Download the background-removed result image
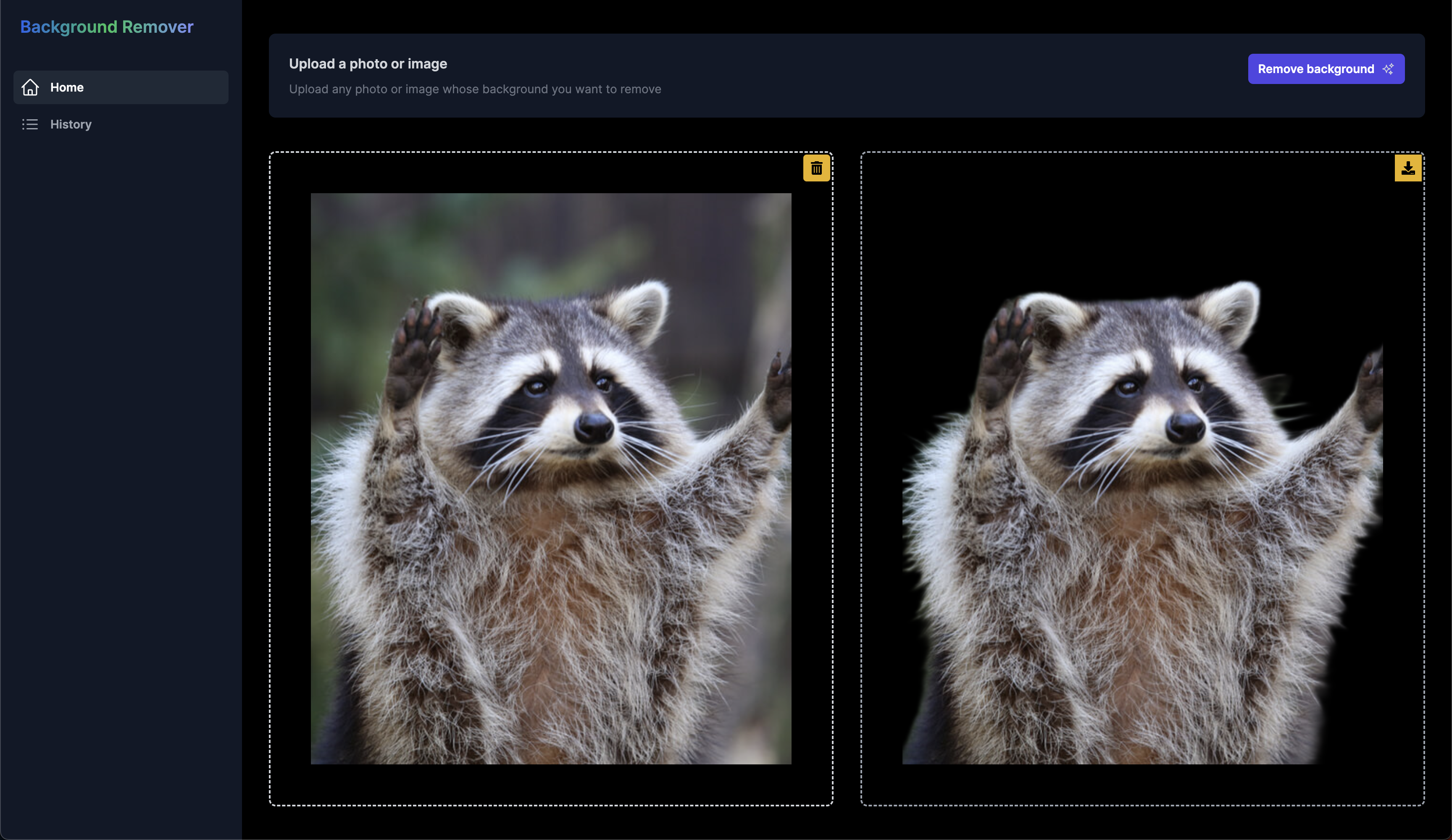The height and width of the screenshot is (840, 1452). tap(1407, 168)
